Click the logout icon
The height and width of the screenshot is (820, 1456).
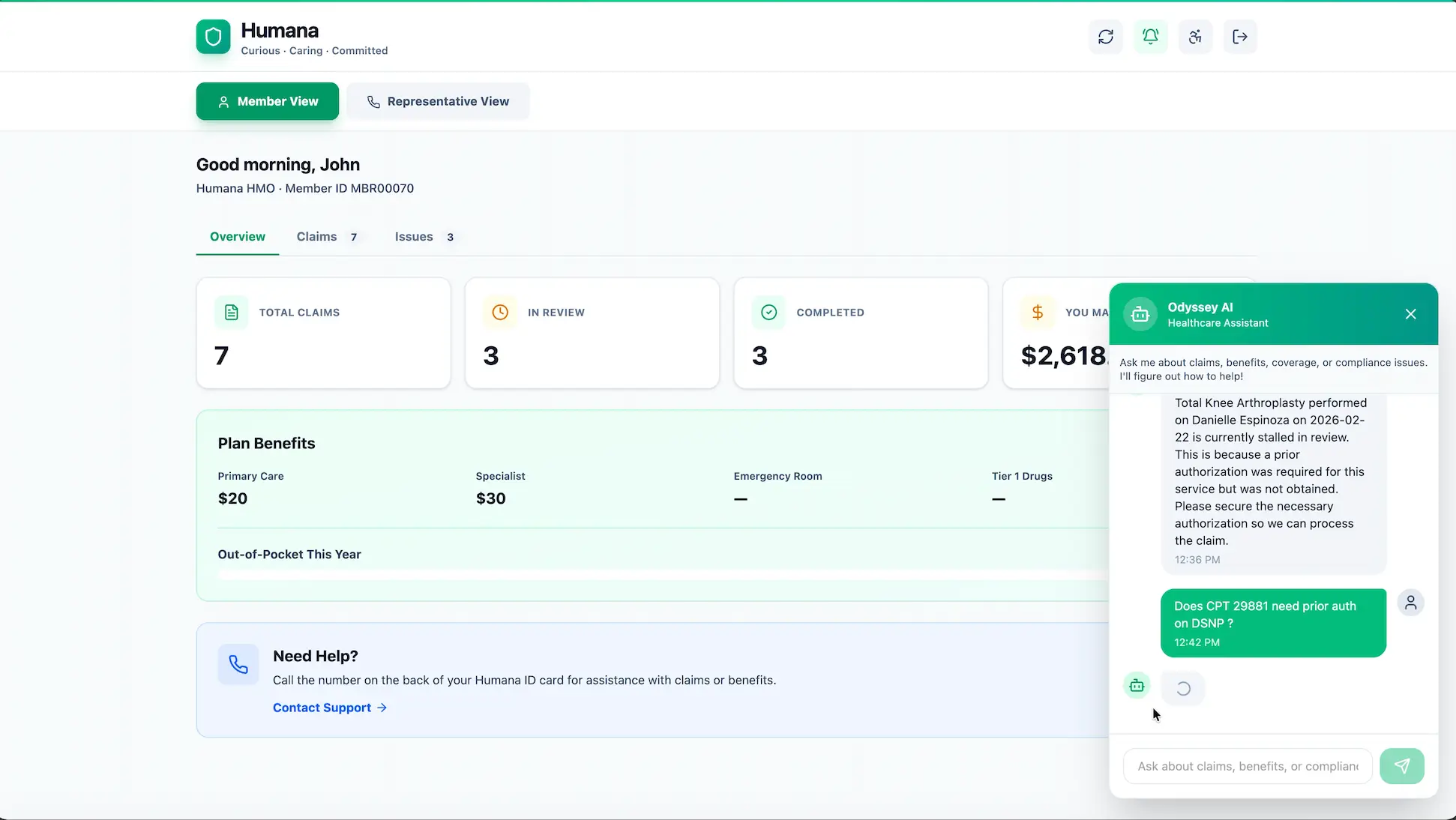coord(1240,37)
